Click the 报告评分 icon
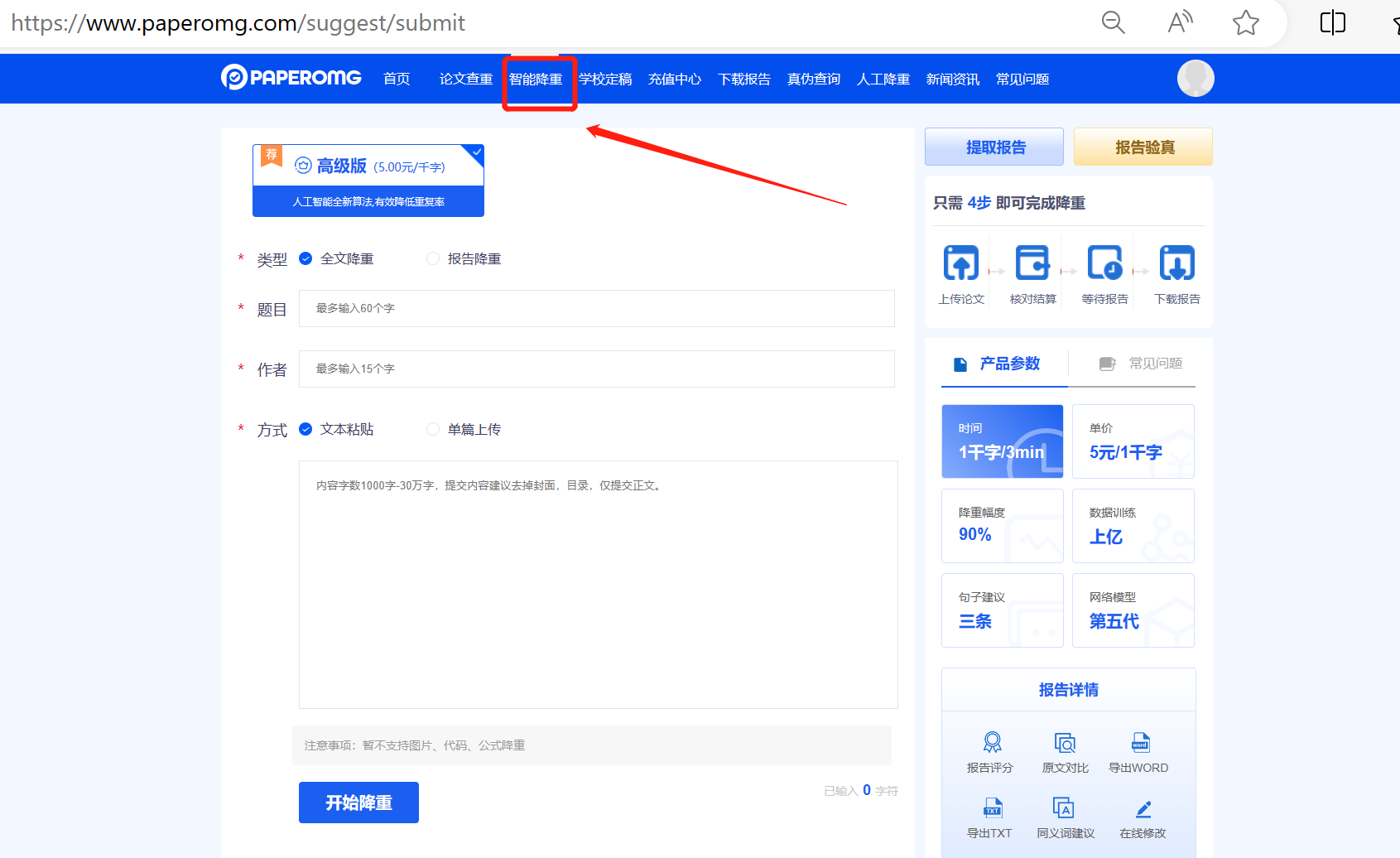The image size is (1400, 858). pos(992,742)
